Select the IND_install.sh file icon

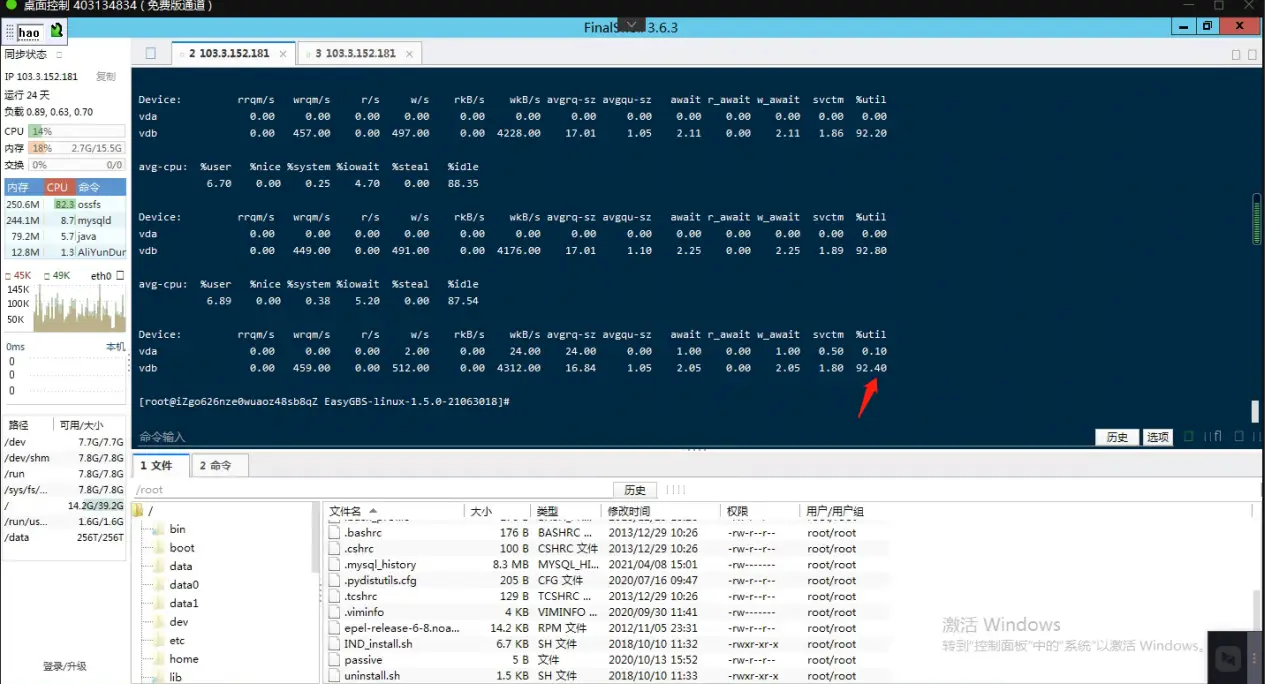click(x=335, y=644)
